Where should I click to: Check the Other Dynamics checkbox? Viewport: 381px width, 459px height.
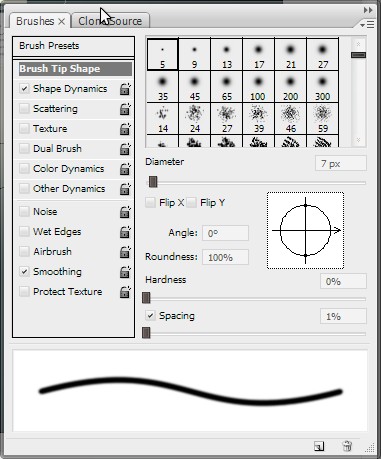[x=24, y=189]
